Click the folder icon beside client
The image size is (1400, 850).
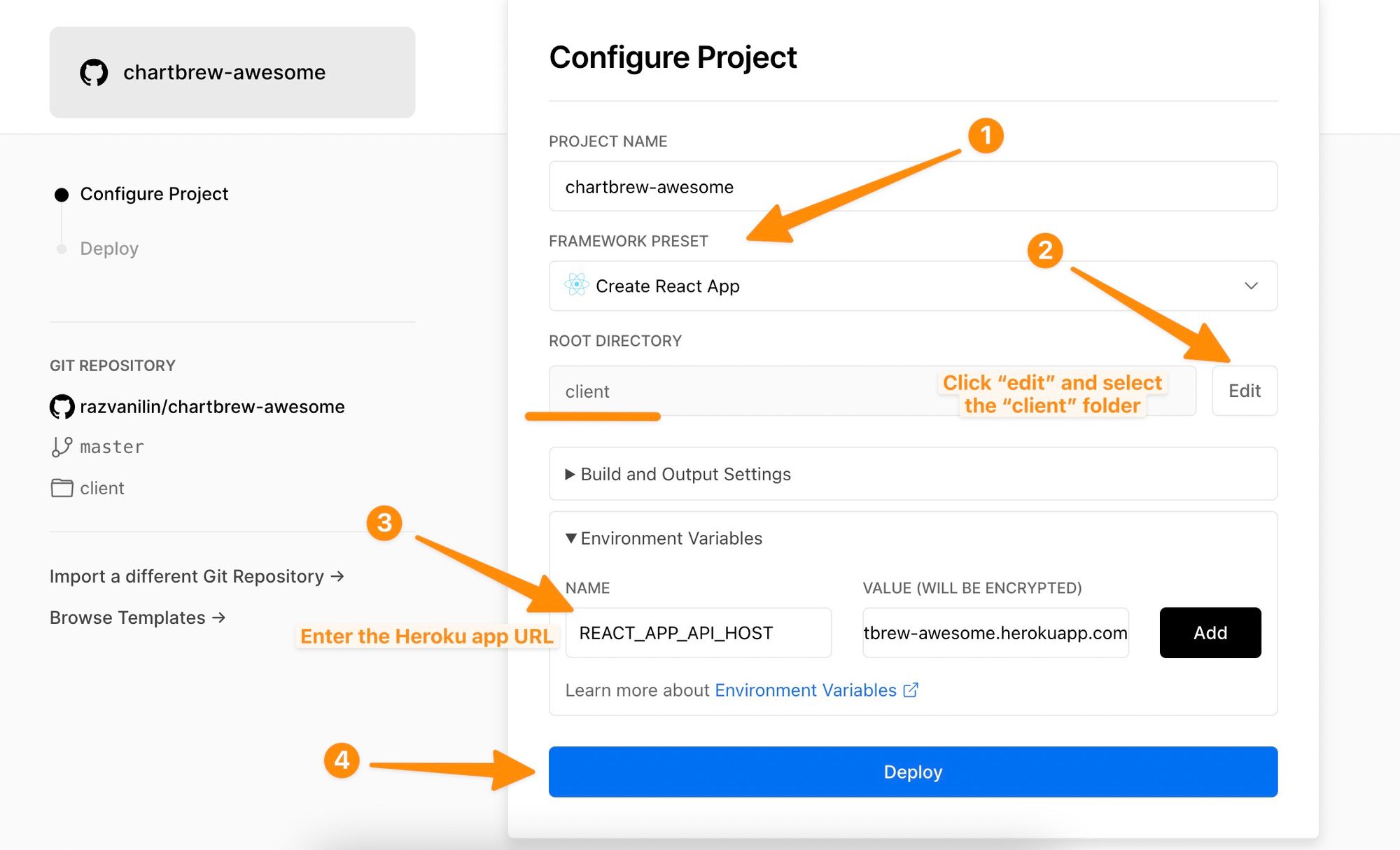[x=62, y=488]
